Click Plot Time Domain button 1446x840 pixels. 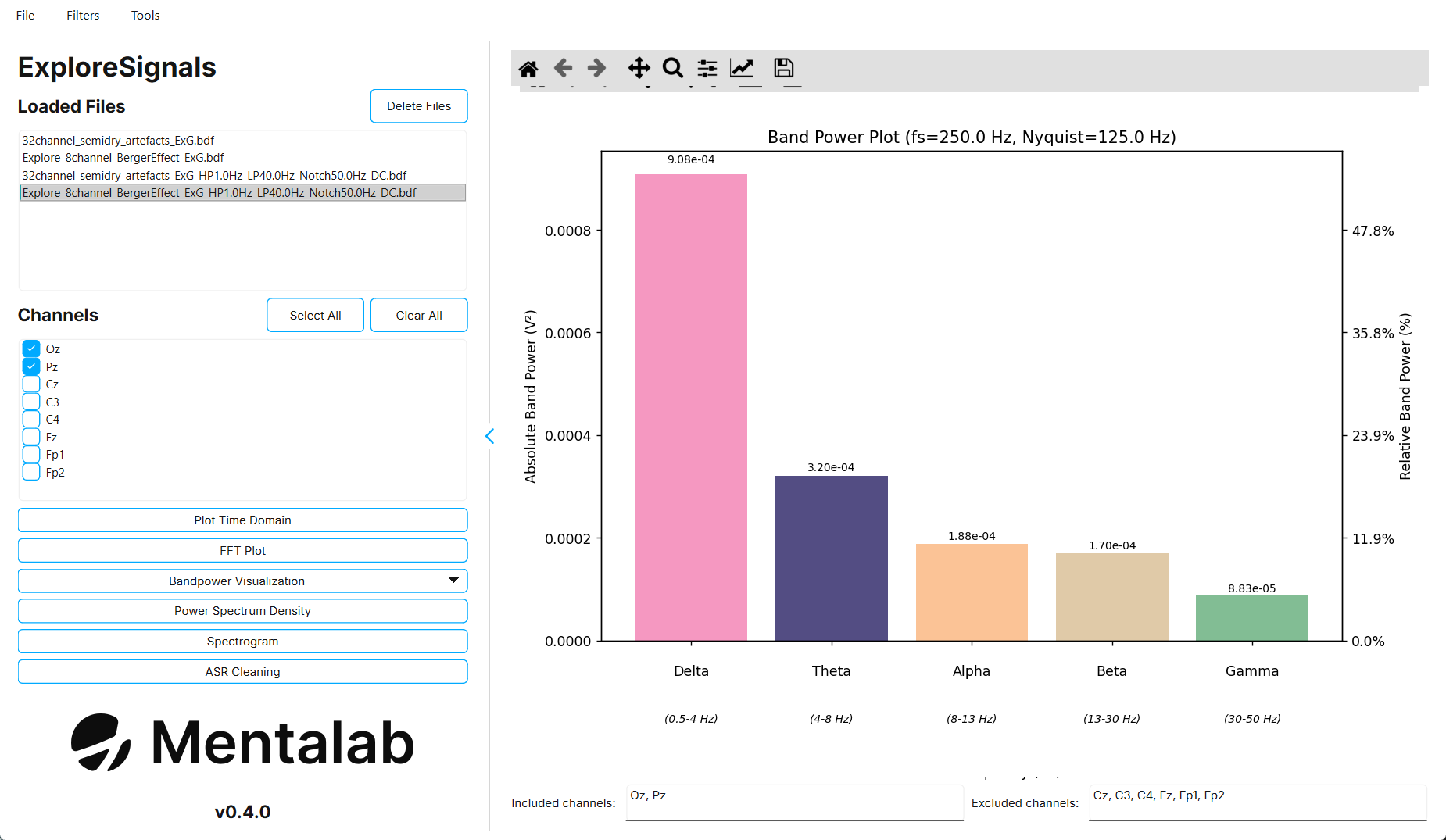pyautogui.click(x=242, y=520)
